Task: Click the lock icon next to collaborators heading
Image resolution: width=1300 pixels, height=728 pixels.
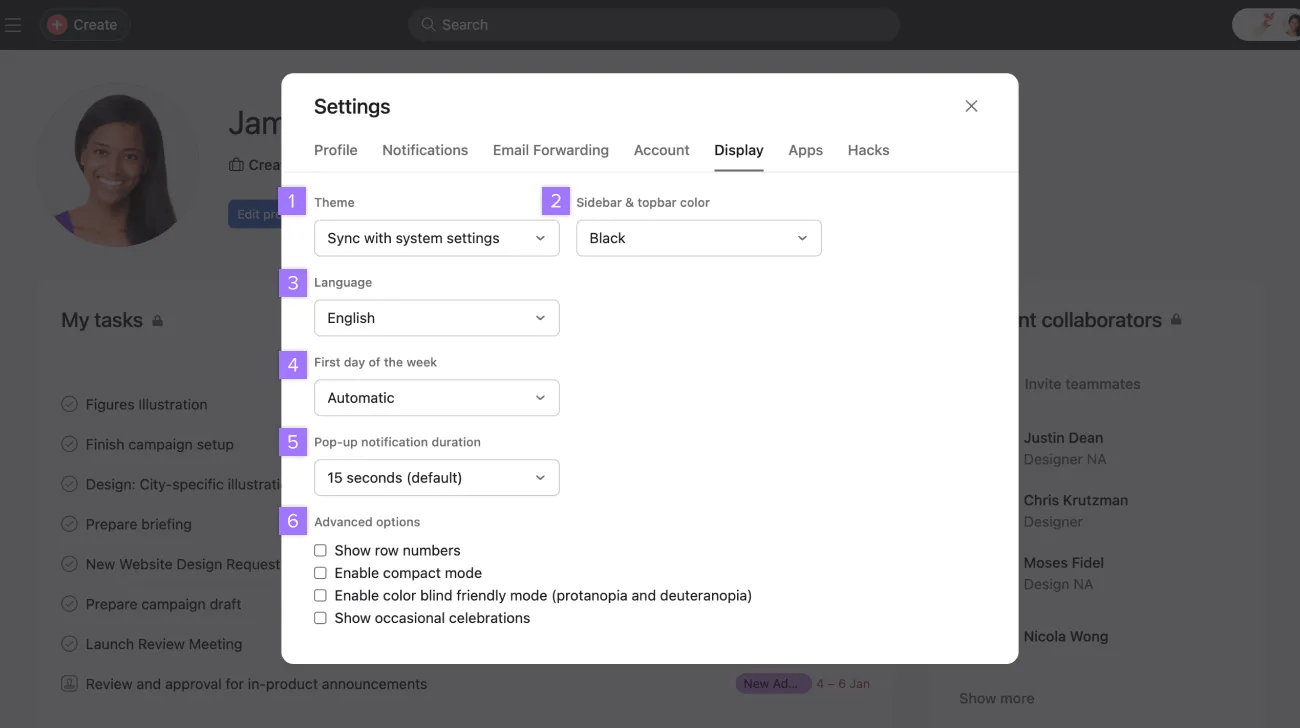Action: tap(1176, 319)
